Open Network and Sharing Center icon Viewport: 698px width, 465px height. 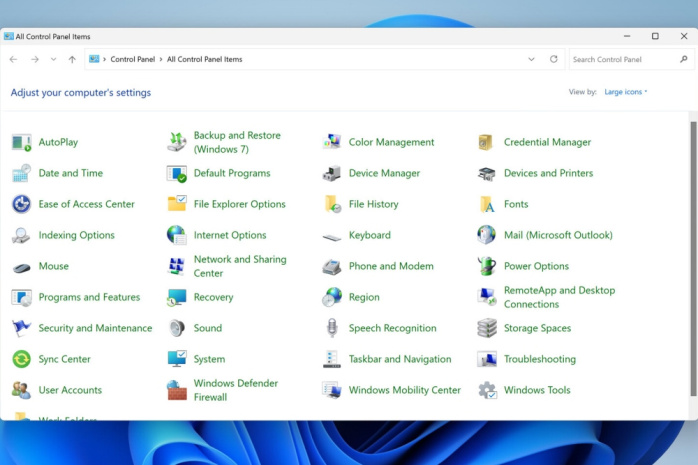[x=177, y=266]
